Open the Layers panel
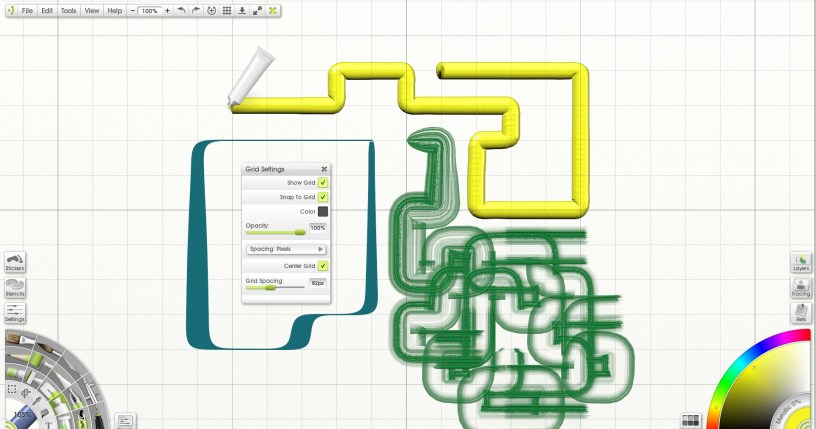This screenshot has height=429, width=816. coord(801,262)
